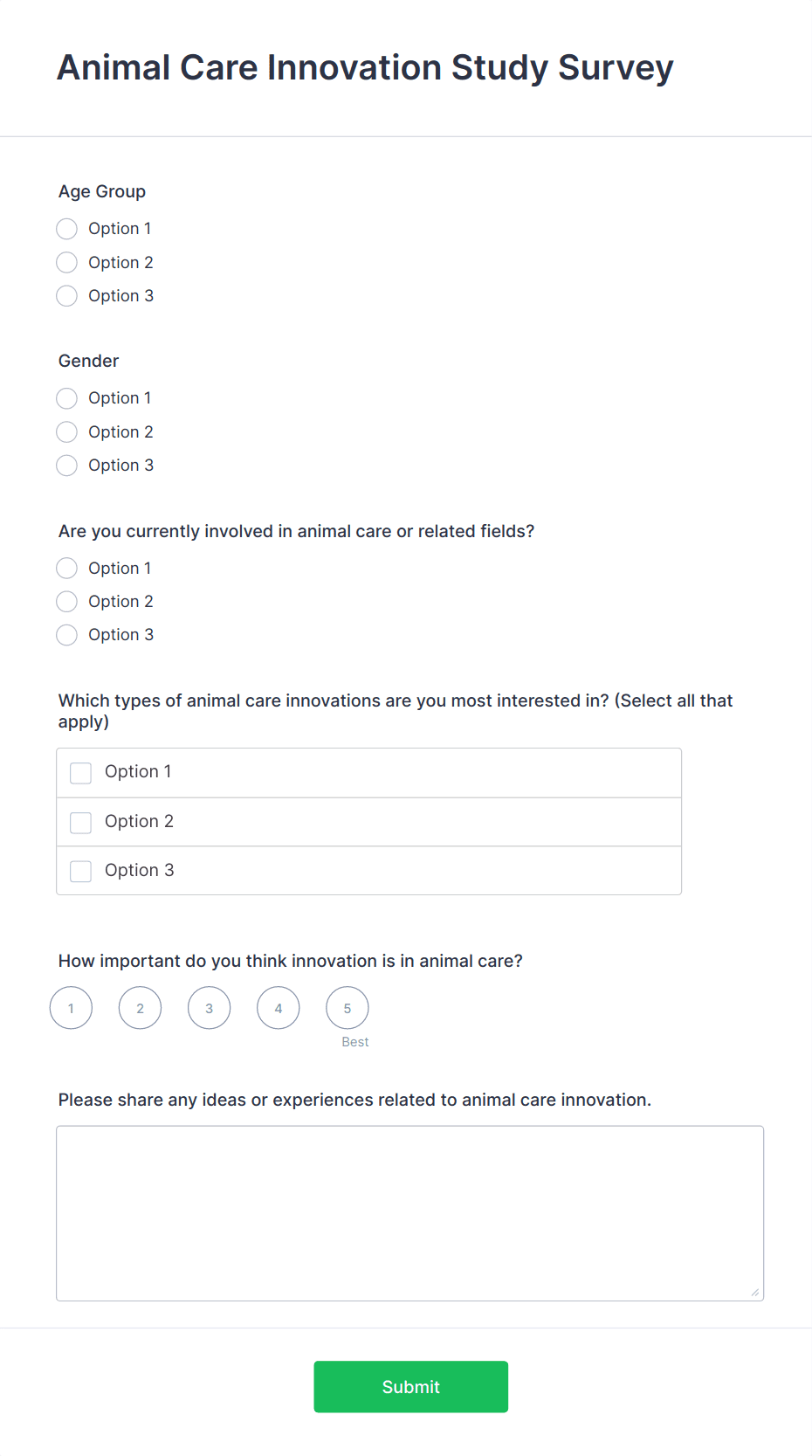Choose Option 2 for Age Group
Screen dimensions: 812x1456
67,262
